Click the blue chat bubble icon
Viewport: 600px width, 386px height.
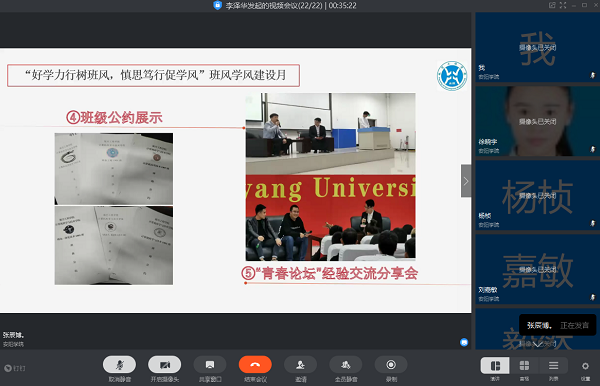[x=464, y=342]
